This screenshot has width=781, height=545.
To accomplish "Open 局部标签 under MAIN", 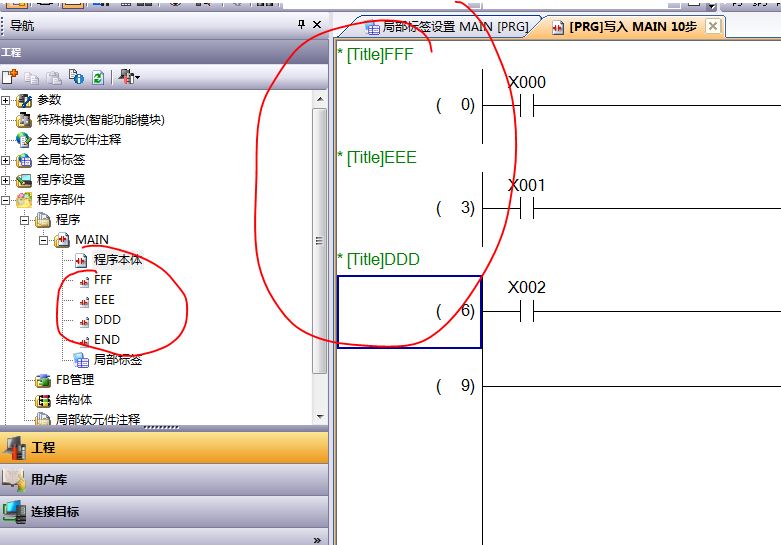I will pyautogui.click(x=116, y=360).
